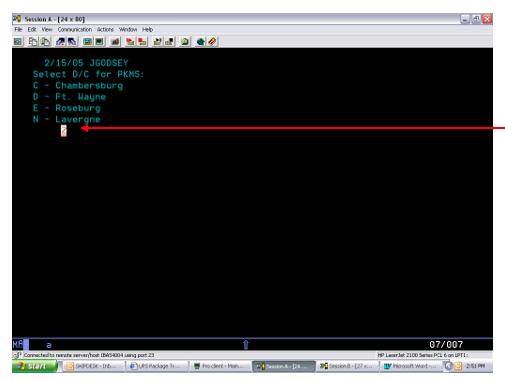
Task: Click the 'Connected to remote server' status text
Action: click(x=89, y=355)
